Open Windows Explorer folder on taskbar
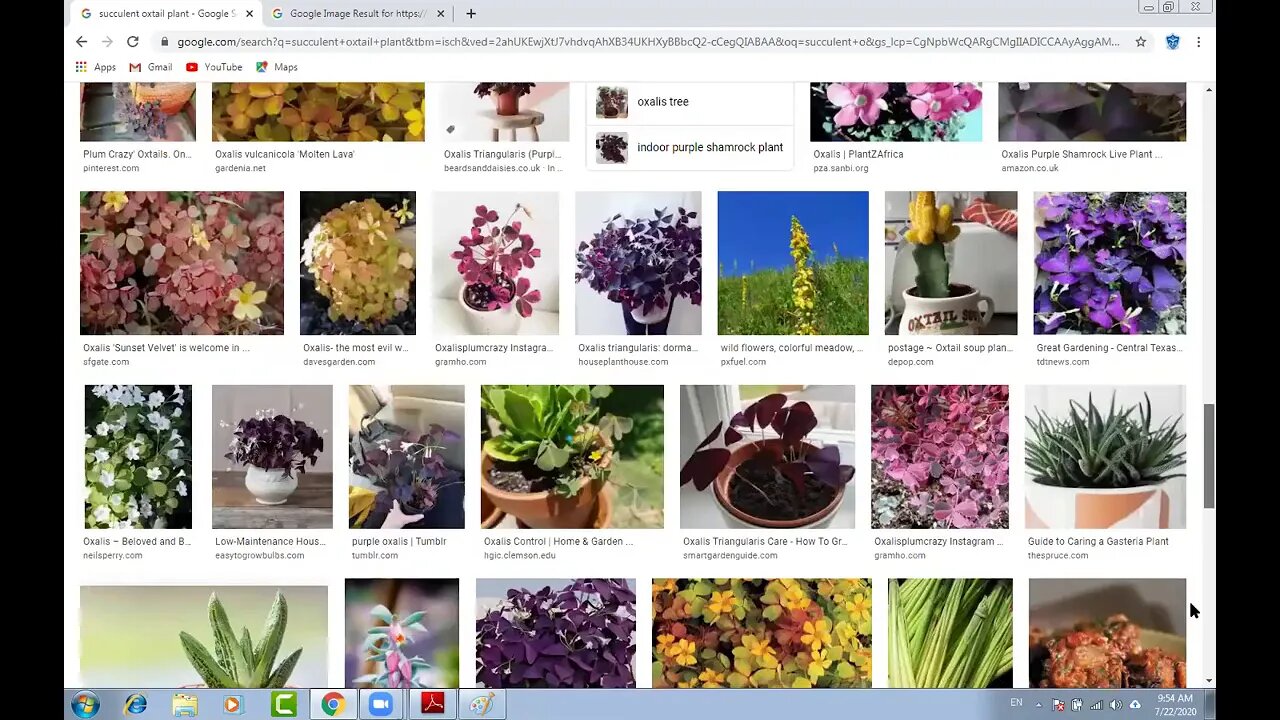 click(x=185, y=704)
